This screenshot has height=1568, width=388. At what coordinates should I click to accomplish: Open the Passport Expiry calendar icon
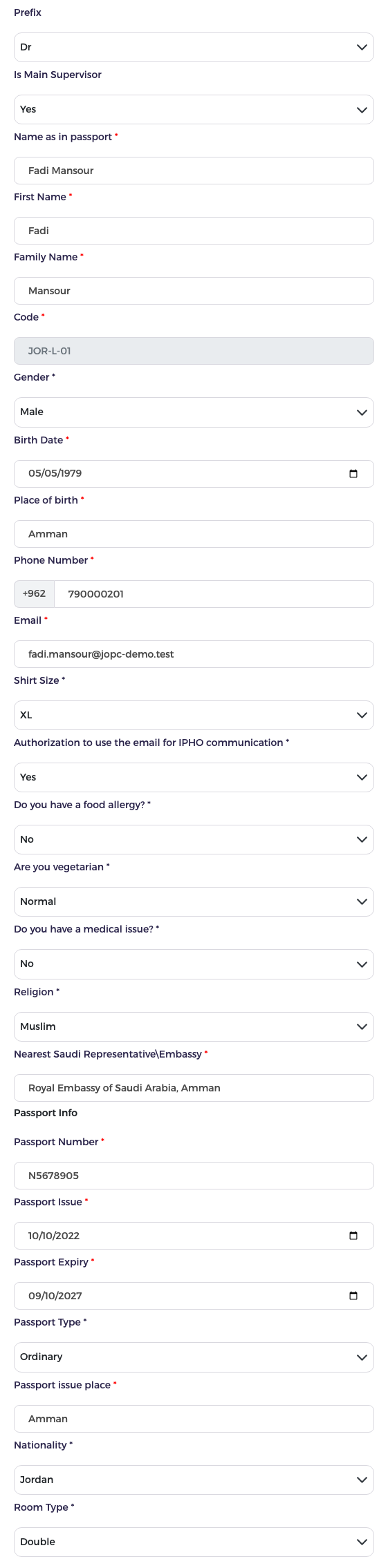[x=353, y=1296]
